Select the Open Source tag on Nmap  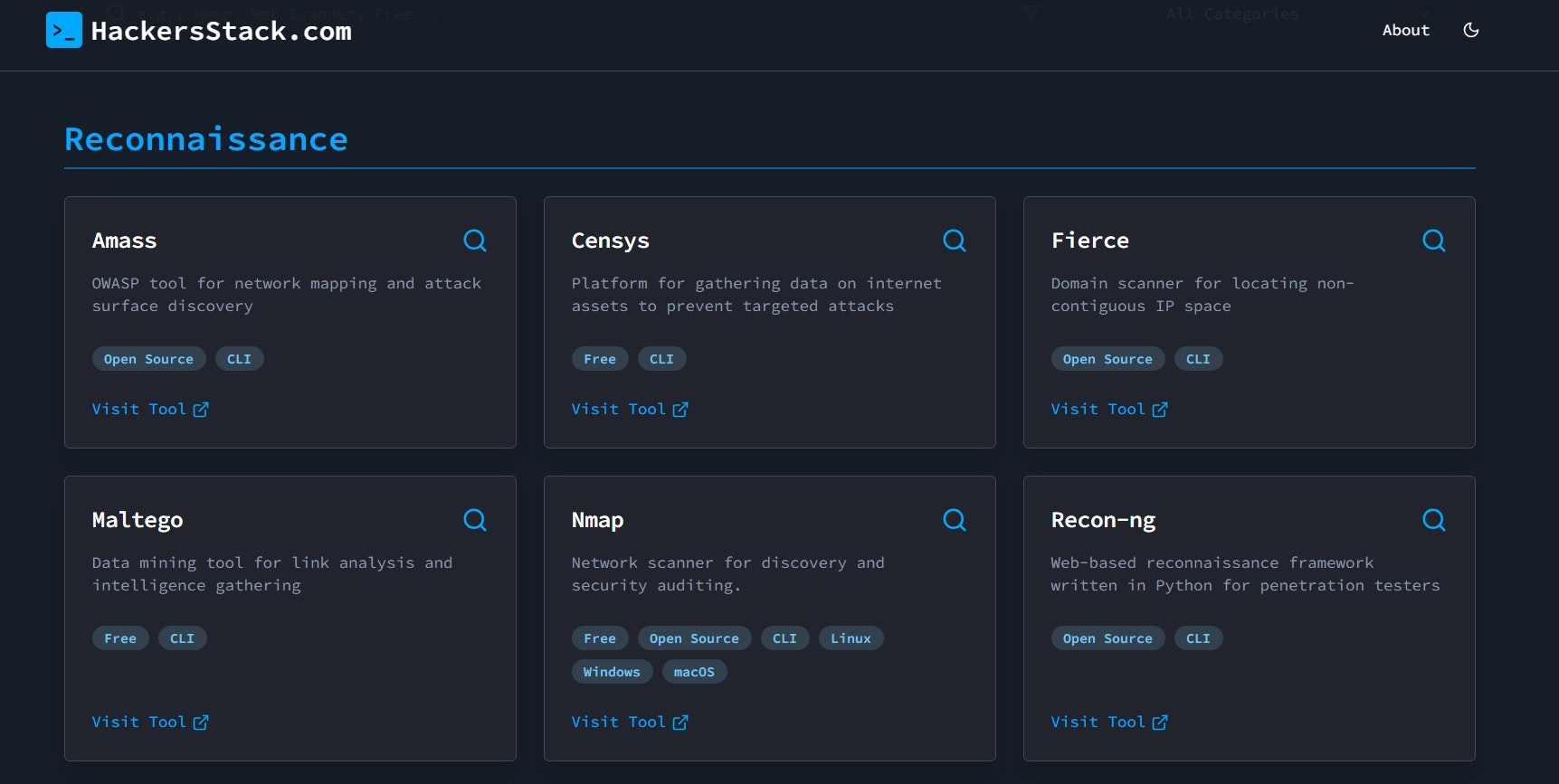[x=694, y=638]
